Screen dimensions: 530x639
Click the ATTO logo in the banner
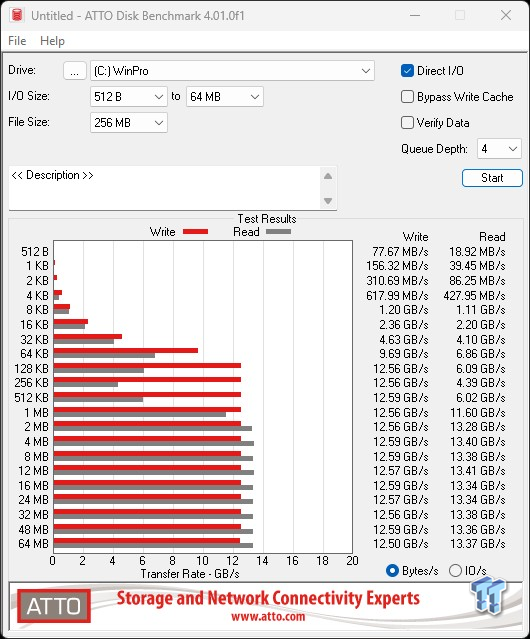point(54,606)
